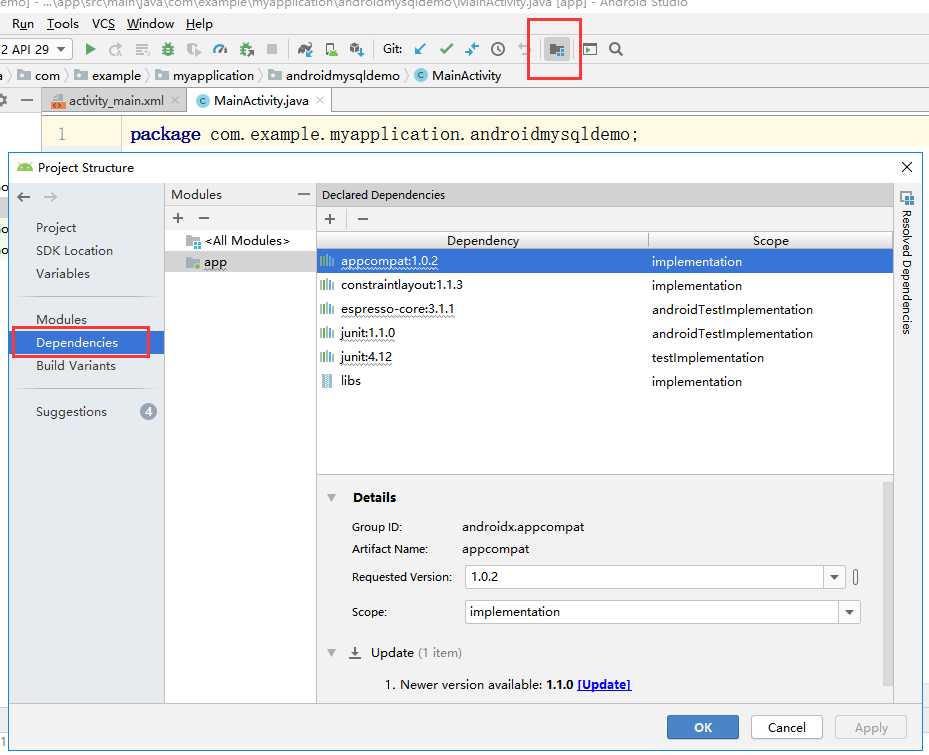Viewport: 929px width, 755px height.
Task: Click Apply Changes and Restart Activity icon
Action: coord(116,49)
